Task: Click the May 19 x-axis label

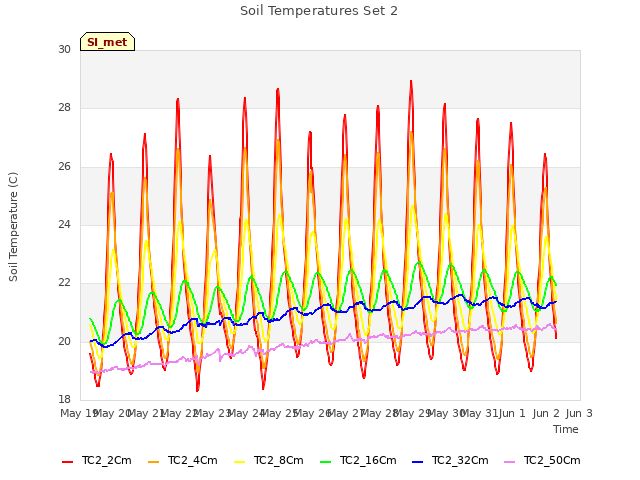Action: [78, 413]
